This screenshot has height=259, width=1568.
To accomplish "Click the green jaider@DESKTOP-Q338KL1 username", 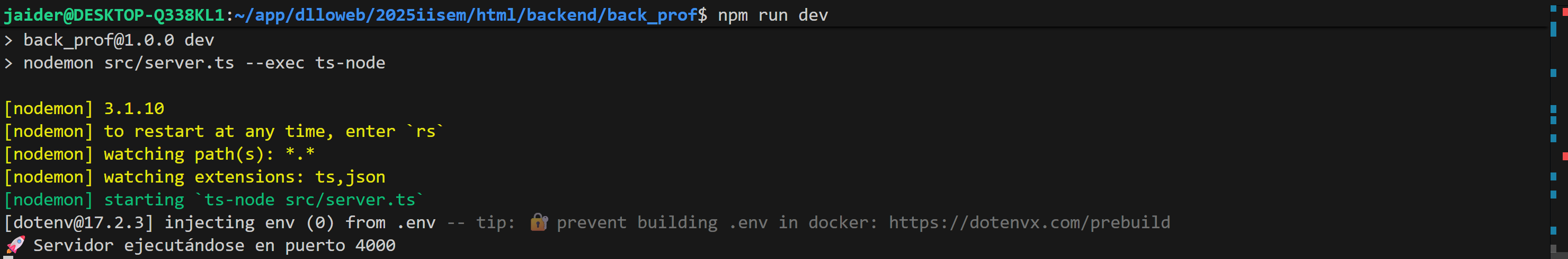I will click(x=114, y=15).
